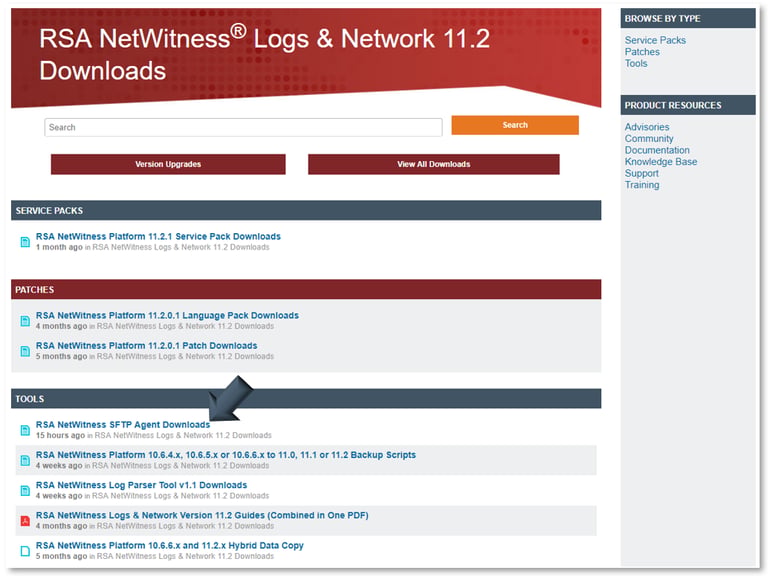Click document icon beside 11.2.1 Service Pack Downloads
This screenshot has width=770, height=579.
click(x=25, y=242)
